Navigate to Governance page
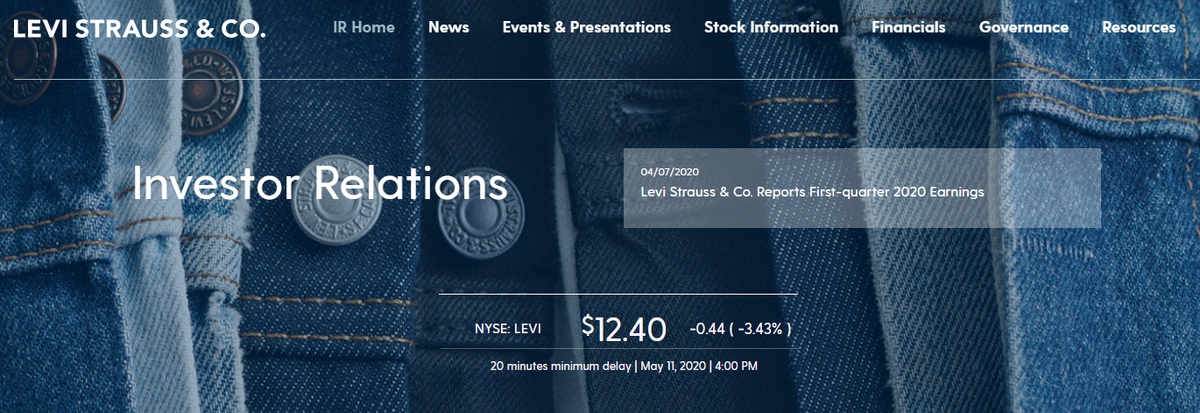The image size is (1200, 413). click(1024, 27)
